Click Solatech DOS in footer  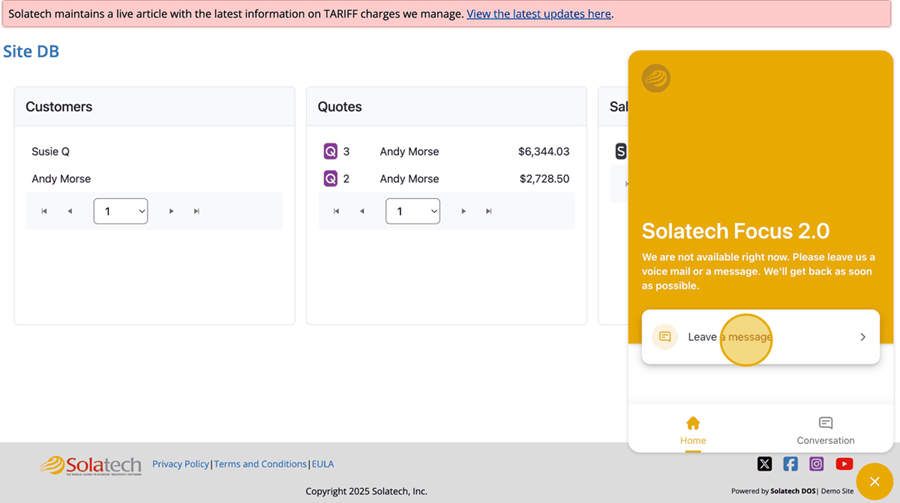point(793,491)
